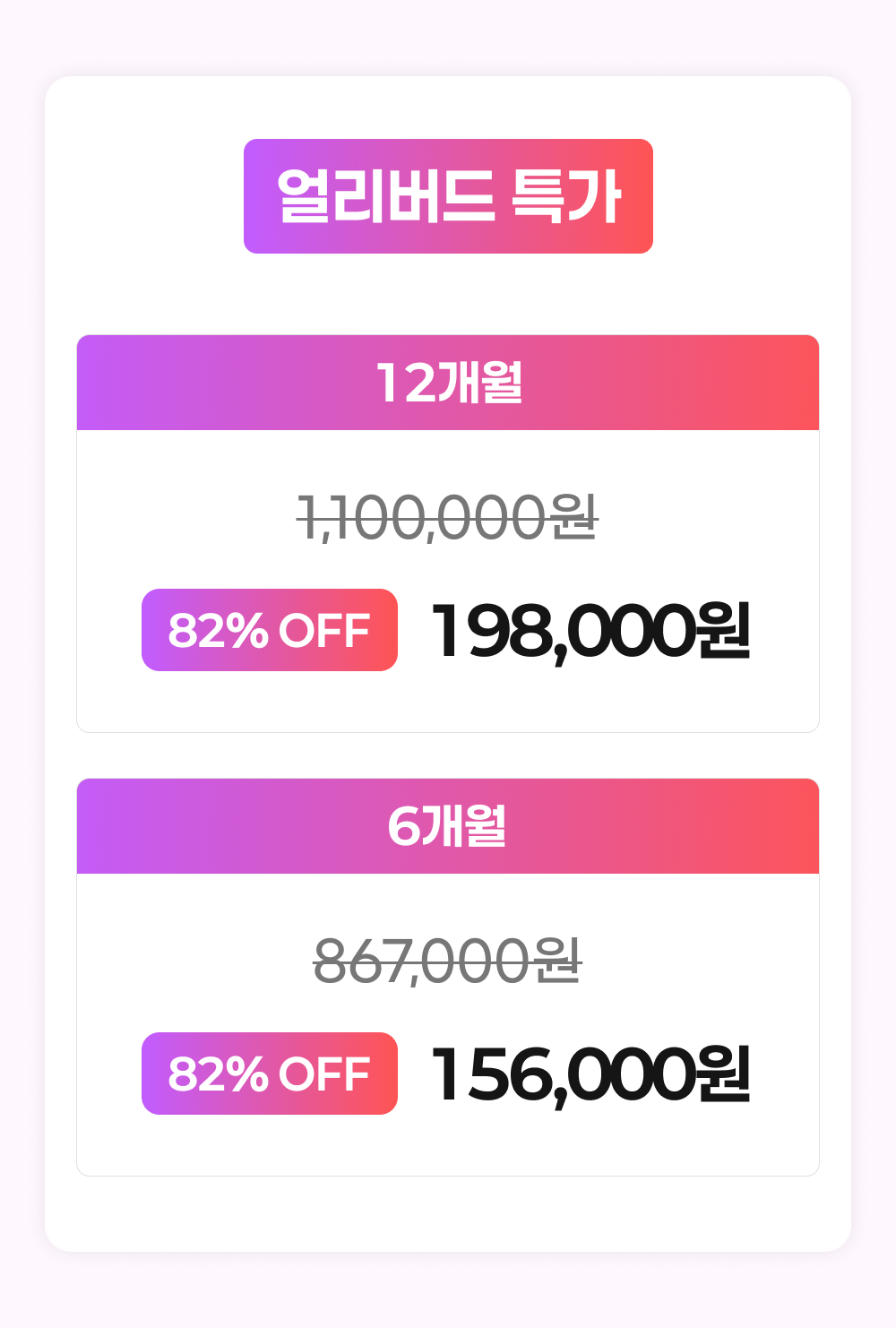Click the 원 character after 156,000
Screen dimensions: 896x1328
(724, 1074)
